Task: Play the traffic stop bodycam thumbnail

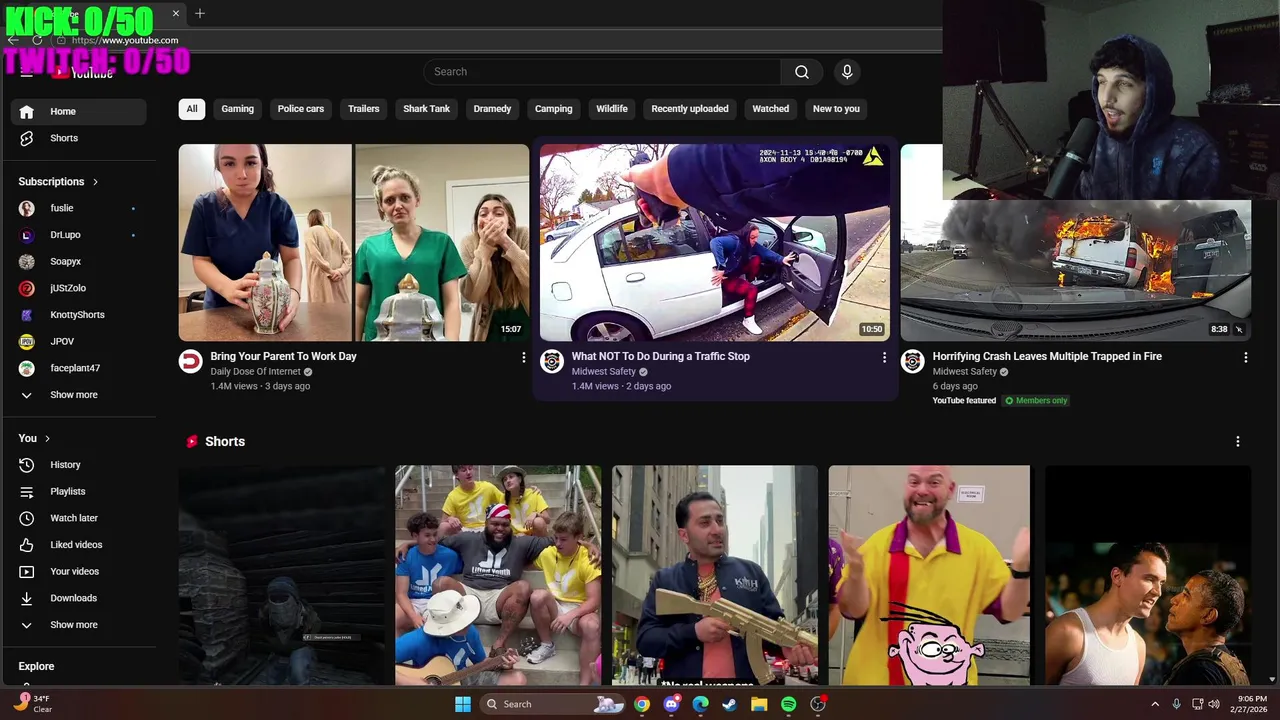Action: tap(715, 243)
